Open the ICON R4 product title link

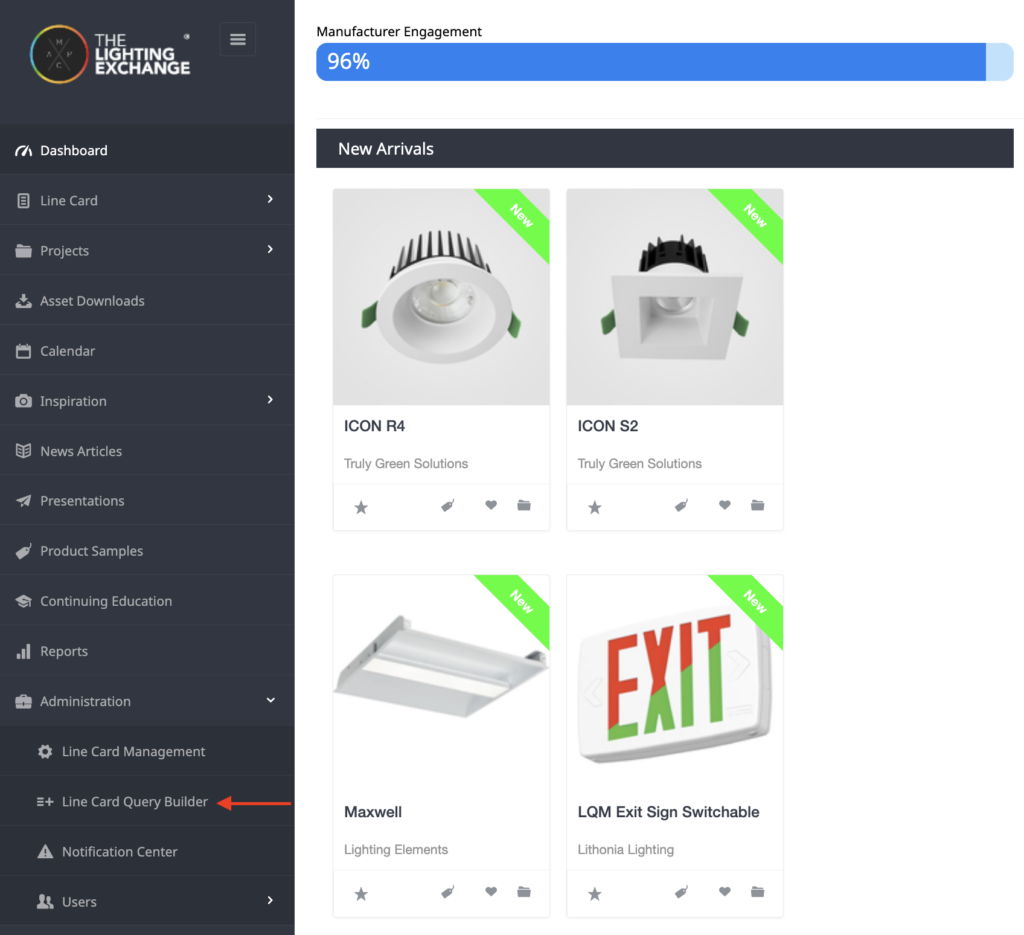point(374,426)
